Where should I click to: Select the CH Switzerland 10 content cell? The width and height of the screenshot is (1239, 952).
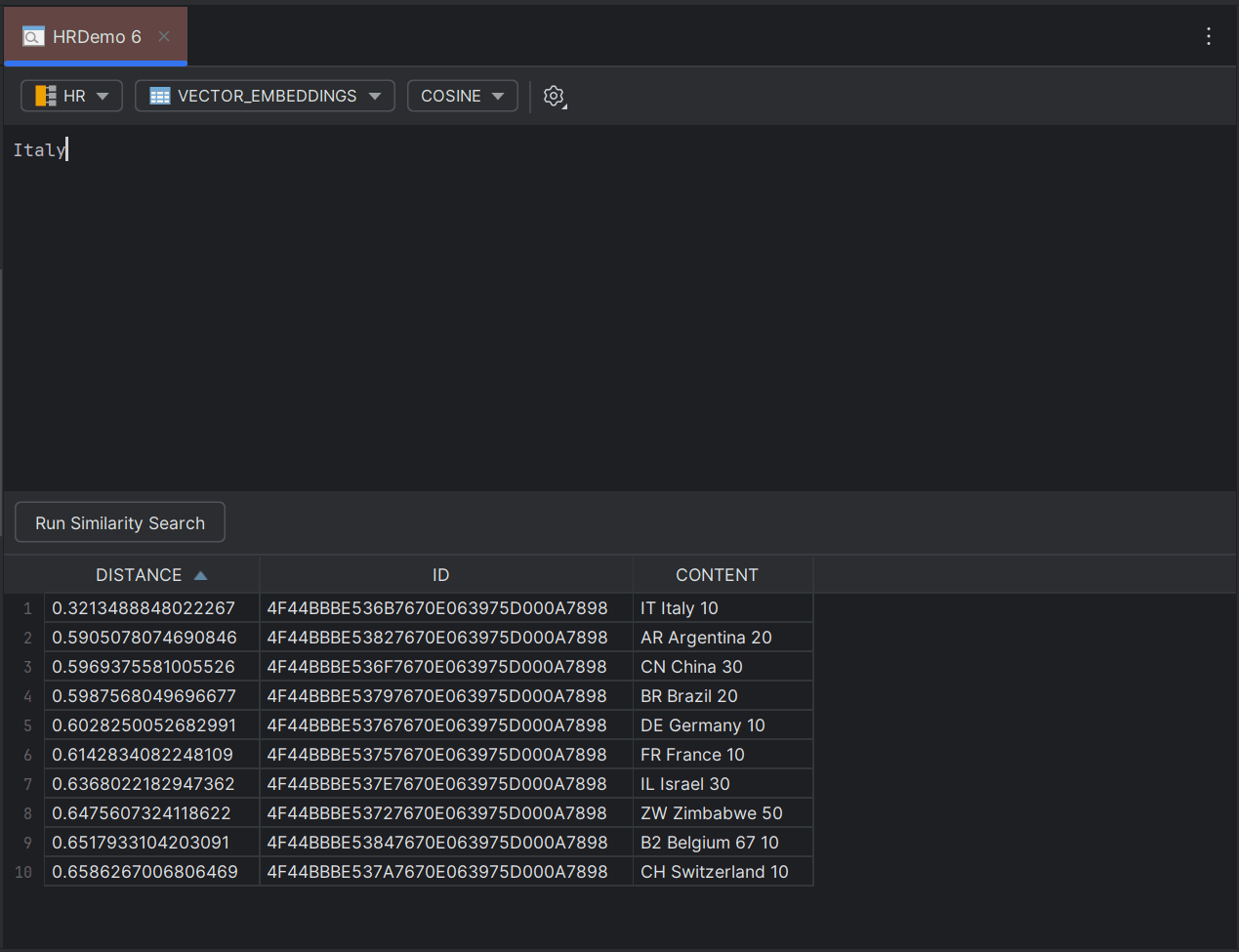coord(723,872)
